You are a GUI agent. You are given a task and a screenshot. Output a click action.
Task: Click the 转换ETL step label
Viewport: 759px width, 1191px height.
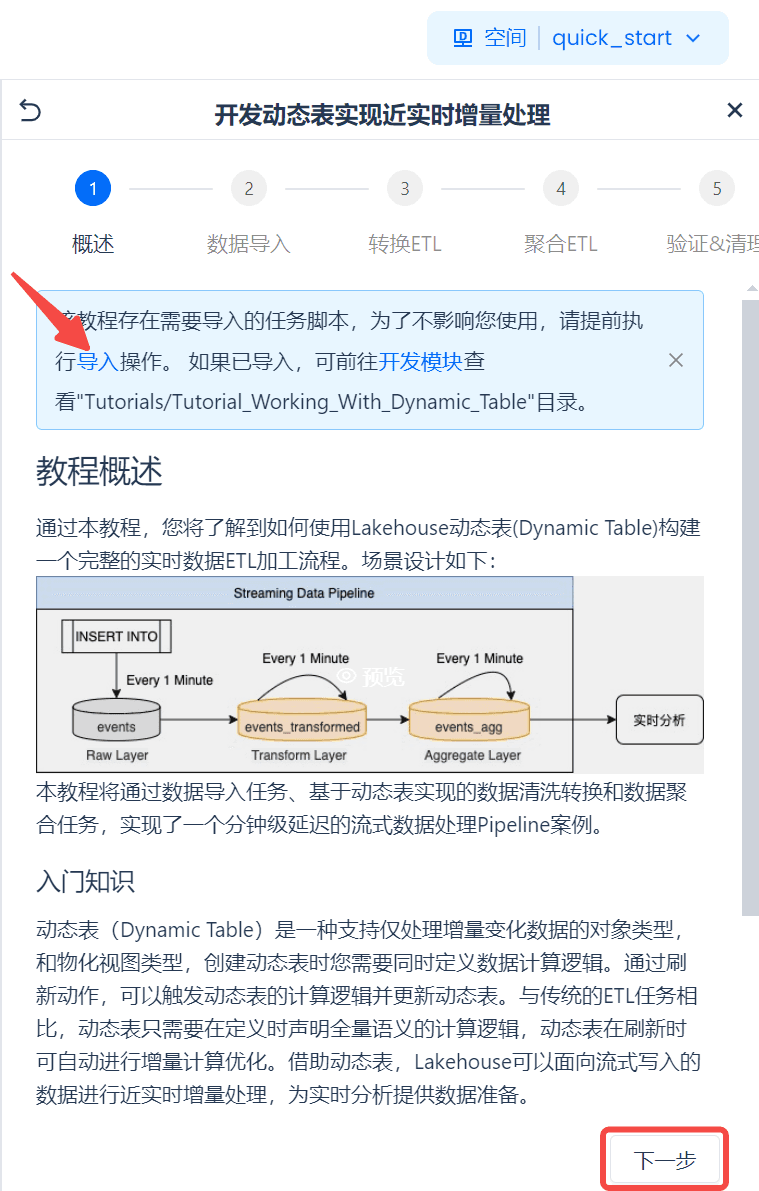(405, 244)
